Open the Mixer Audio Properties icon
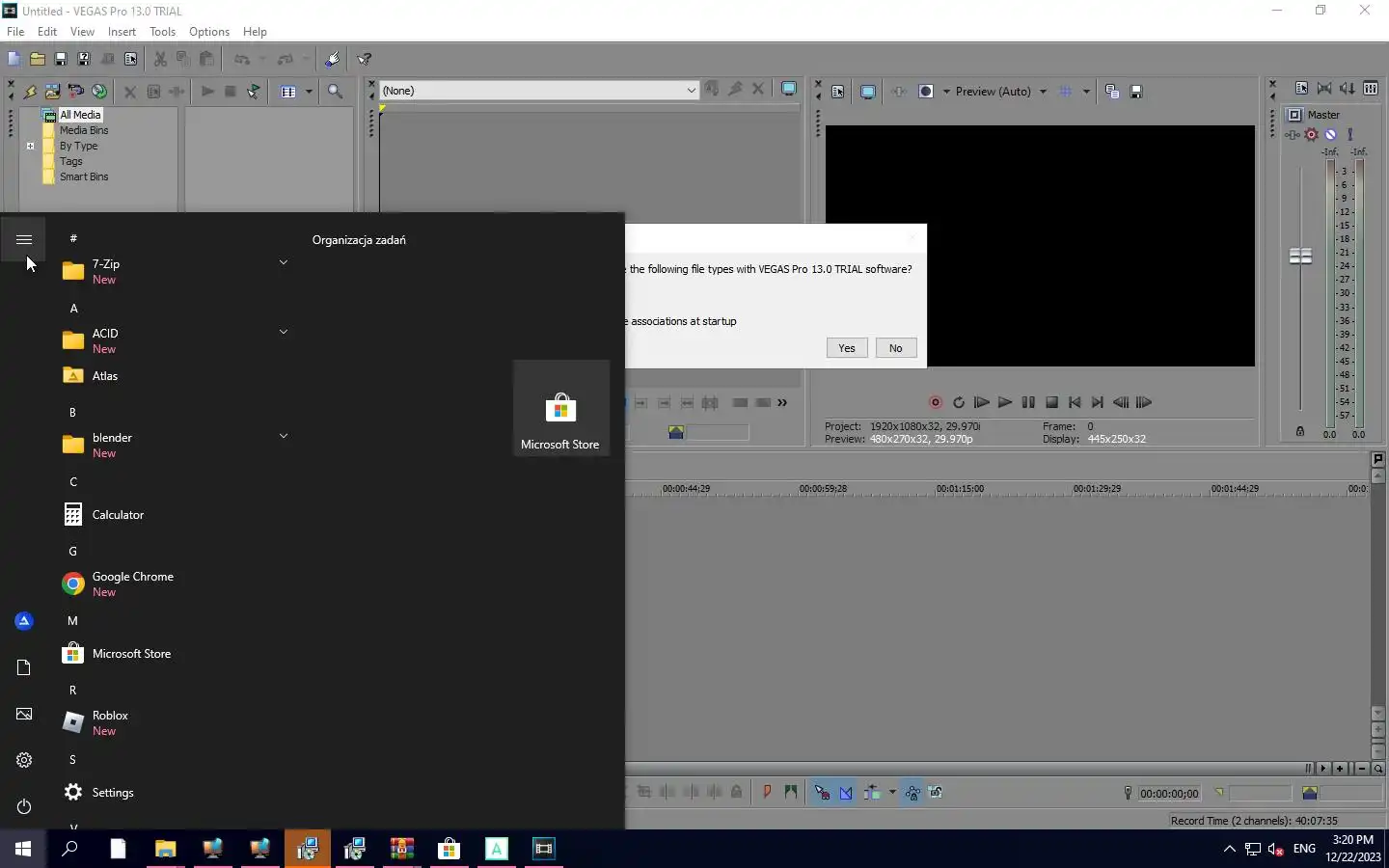1389x868 pixels. coord(1301,89)
